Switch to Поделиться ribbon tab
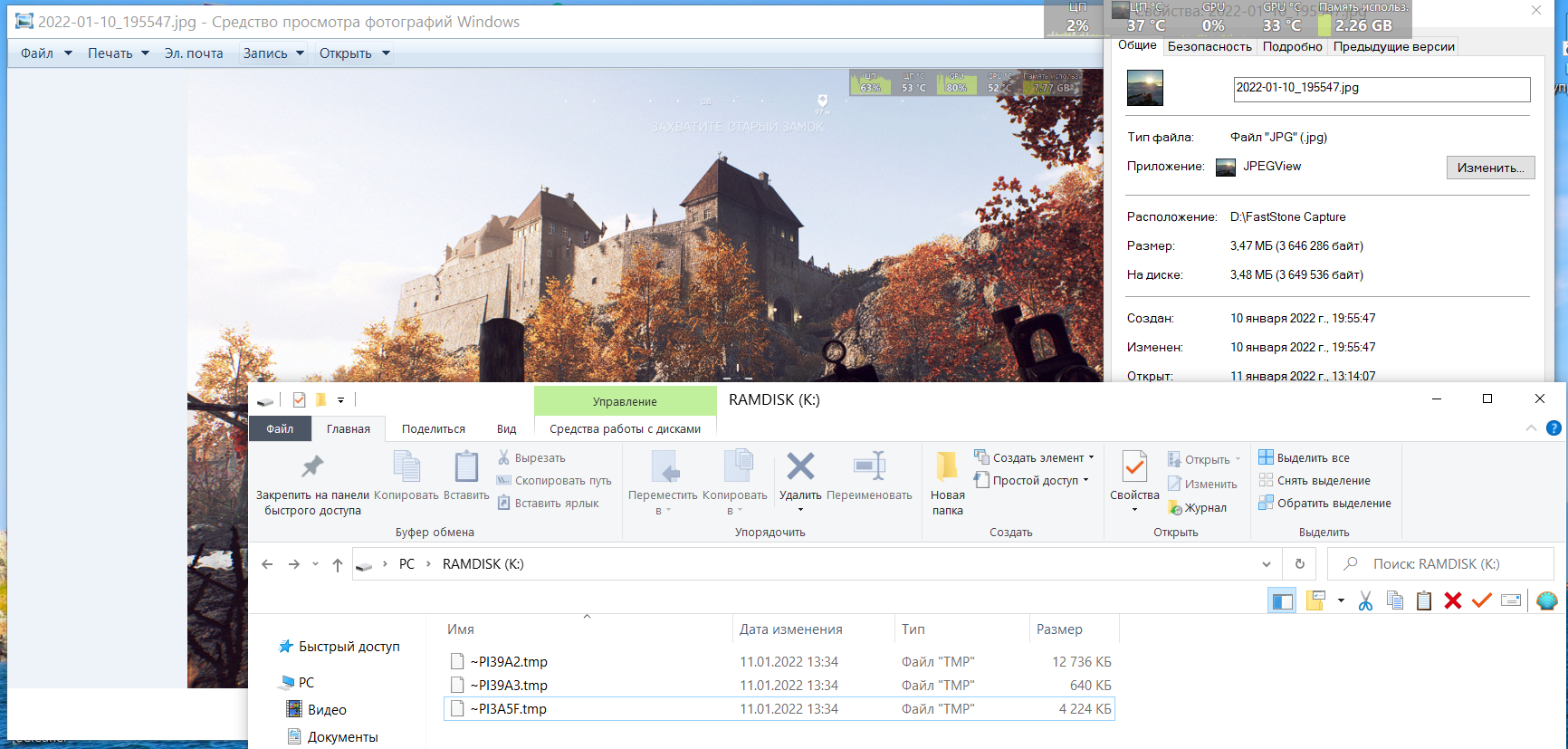Image resolution: width=1568 pixels, height=749 pixels. 434,429
